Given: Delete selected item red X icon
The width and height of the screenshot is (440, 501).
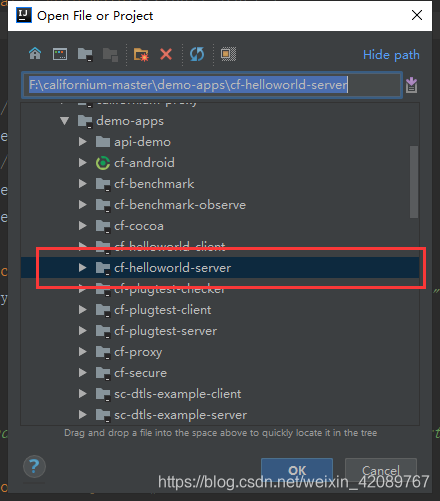Looking at the screenshot, I should (166, 54).
